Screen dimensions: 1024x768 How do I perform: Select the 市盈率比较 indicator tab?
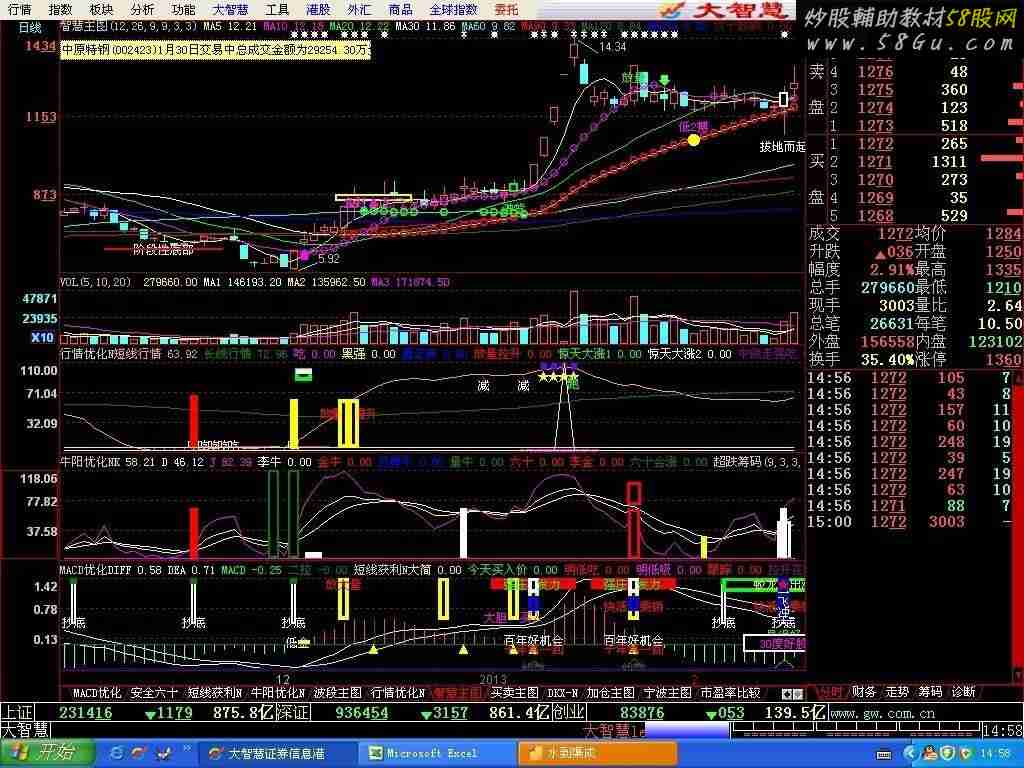pos(730,693)
